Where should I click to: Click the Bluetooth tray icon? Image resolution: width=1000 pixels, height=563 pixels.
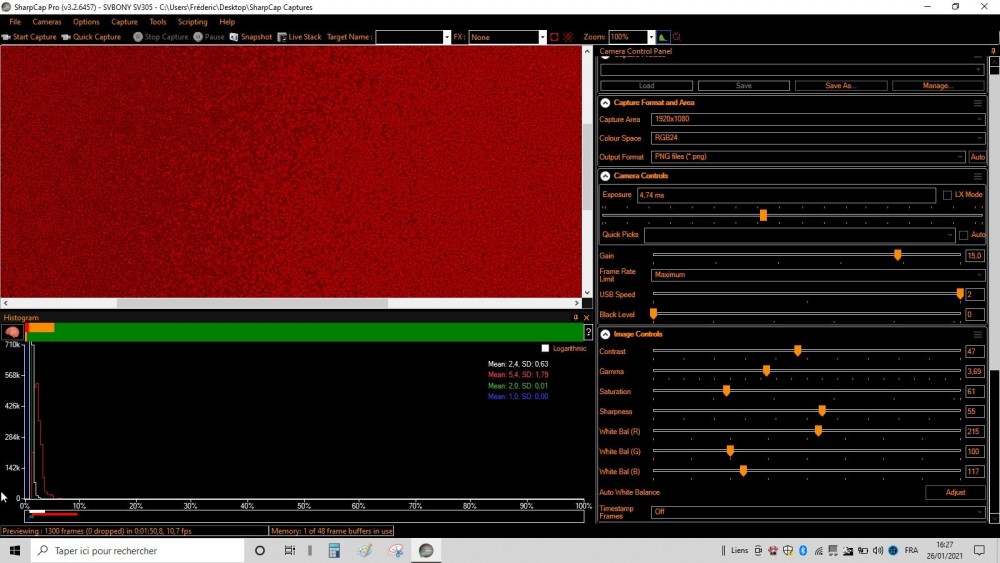tap(803, 550)
